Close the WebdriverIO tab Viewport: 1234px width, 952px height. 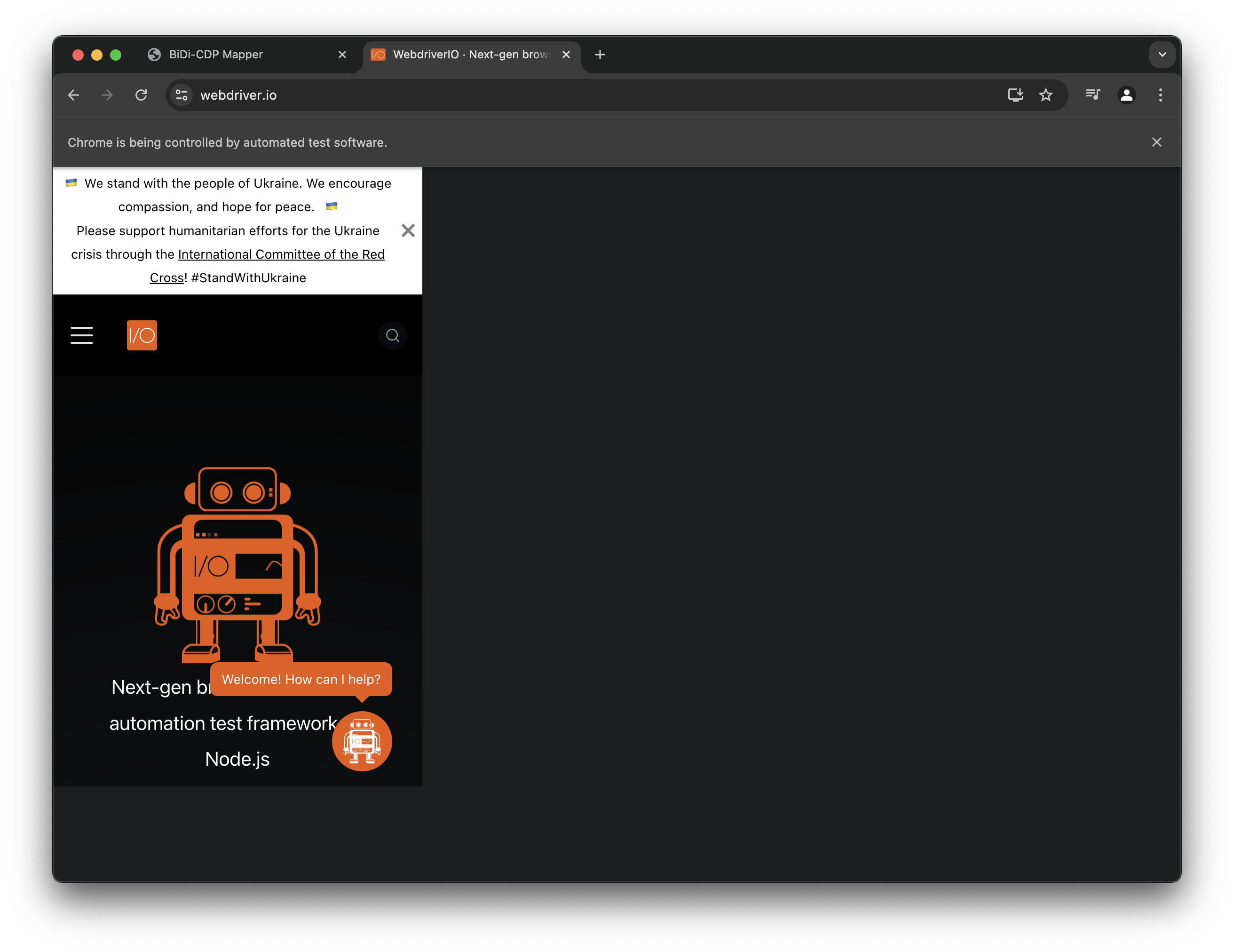tap(566, 54)
